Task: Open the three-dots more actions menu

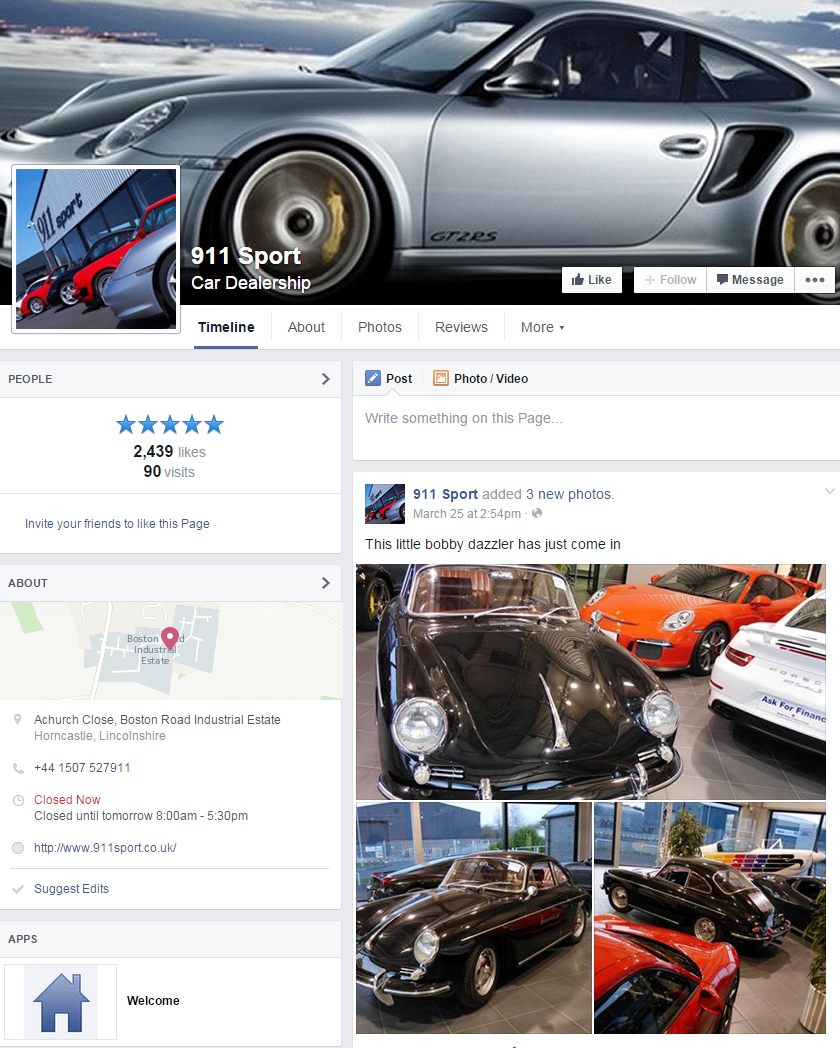Action: [x=815, y=279]
